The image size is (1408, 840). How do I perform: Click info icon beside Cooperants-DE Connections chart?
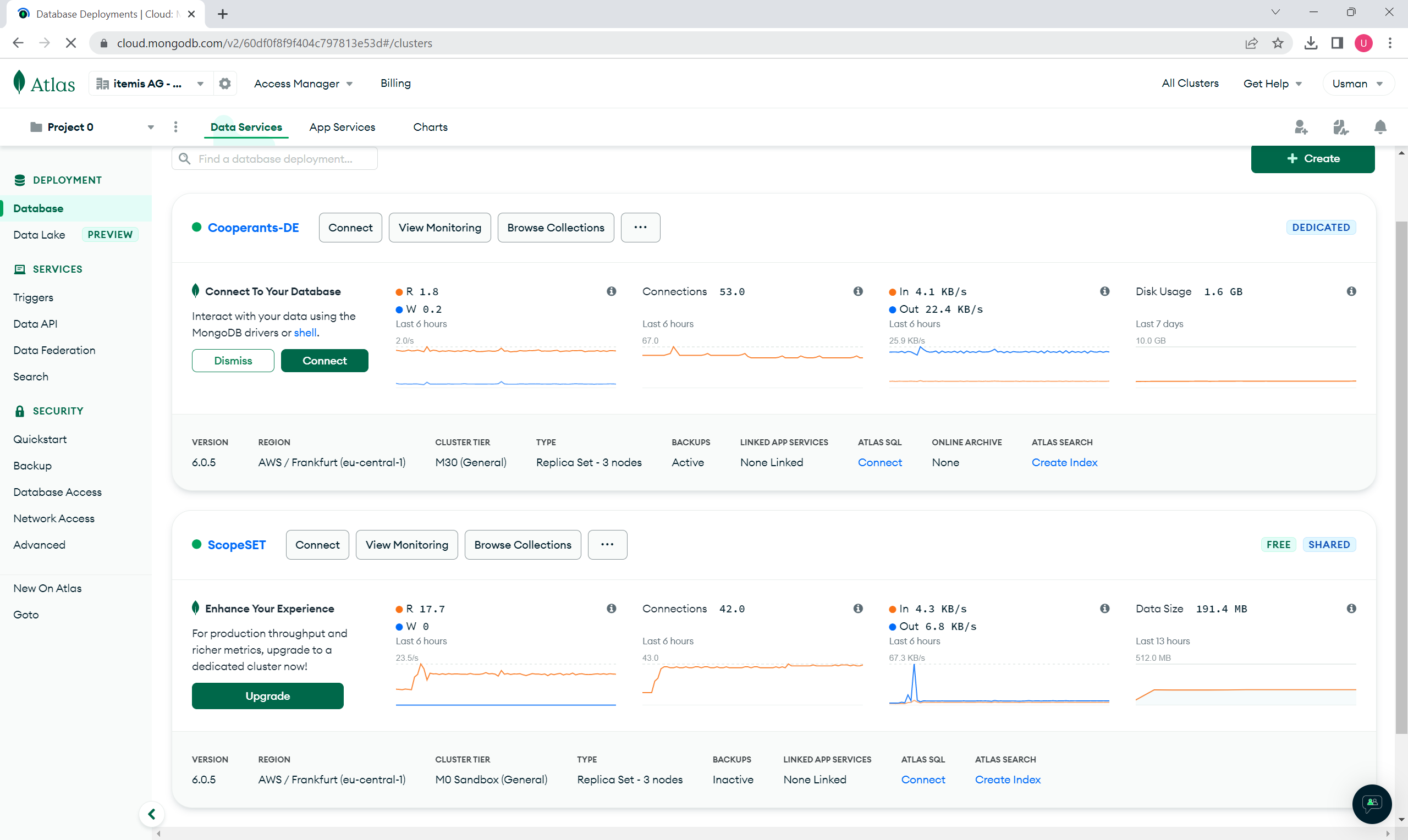click(x=857, y=291)
